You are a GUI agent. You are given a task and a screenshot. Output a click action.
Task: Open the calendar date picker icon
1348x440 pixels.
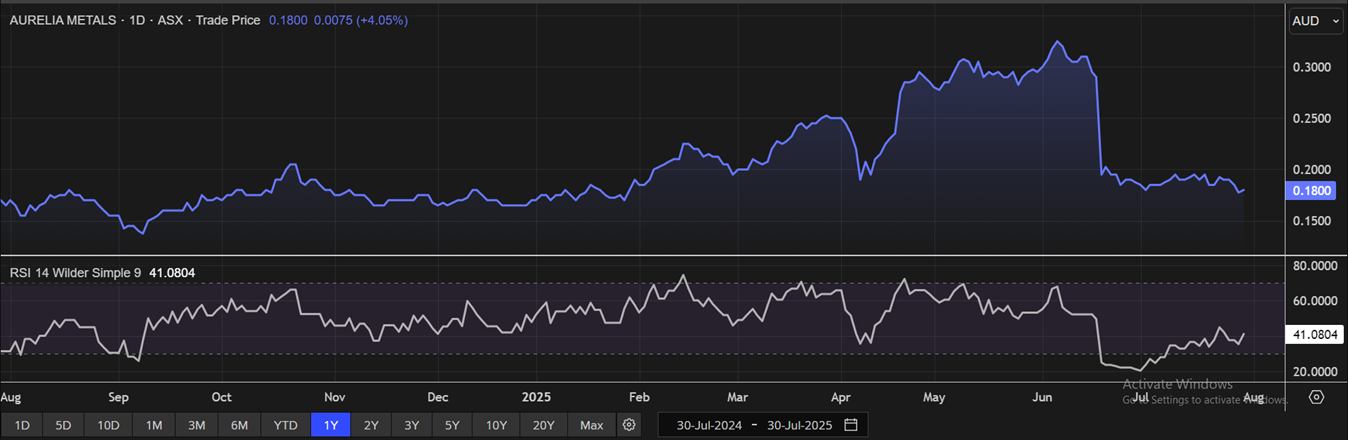851,425
